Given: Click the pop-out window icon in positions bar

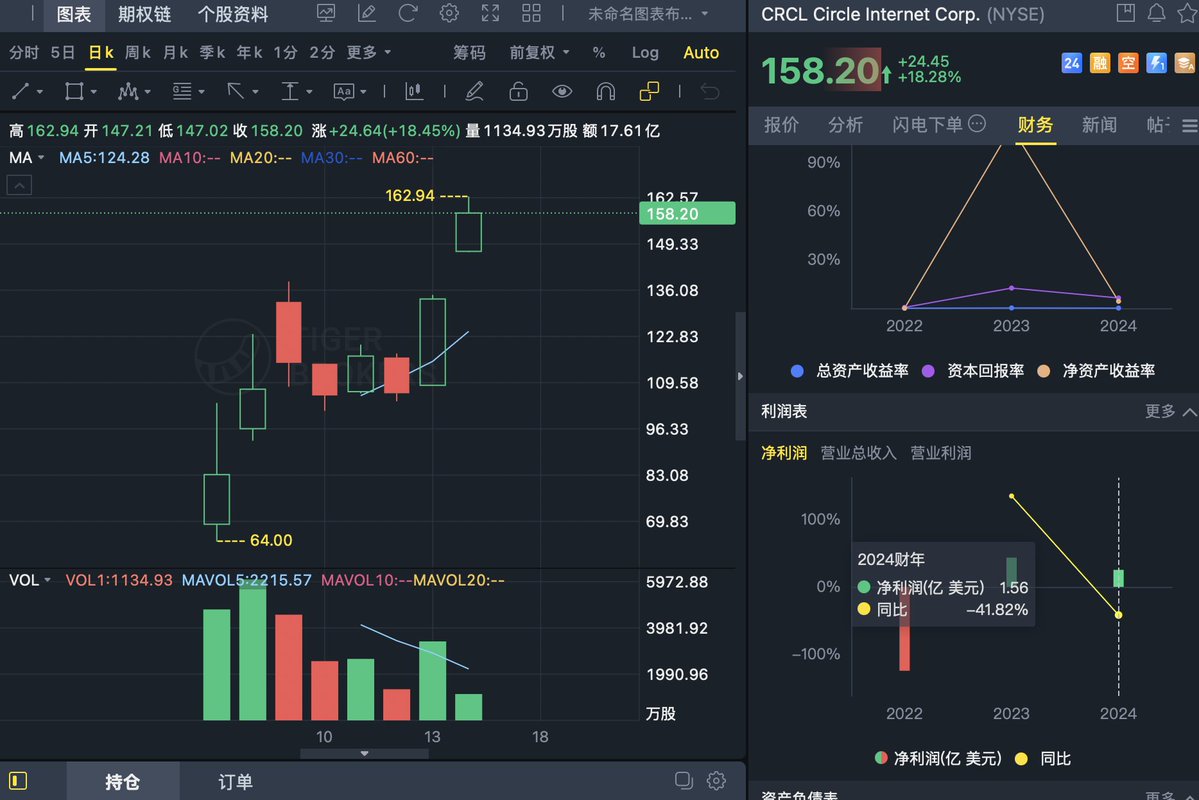Looking at the screenshot, I should (684, 780).
